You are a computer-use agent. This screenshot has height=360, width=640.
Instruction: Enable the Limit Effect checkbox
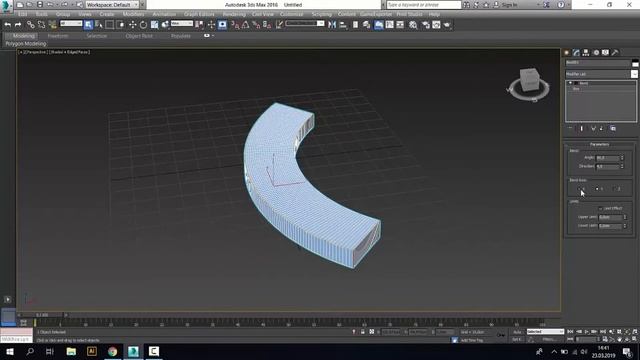(x=600, y=209)
